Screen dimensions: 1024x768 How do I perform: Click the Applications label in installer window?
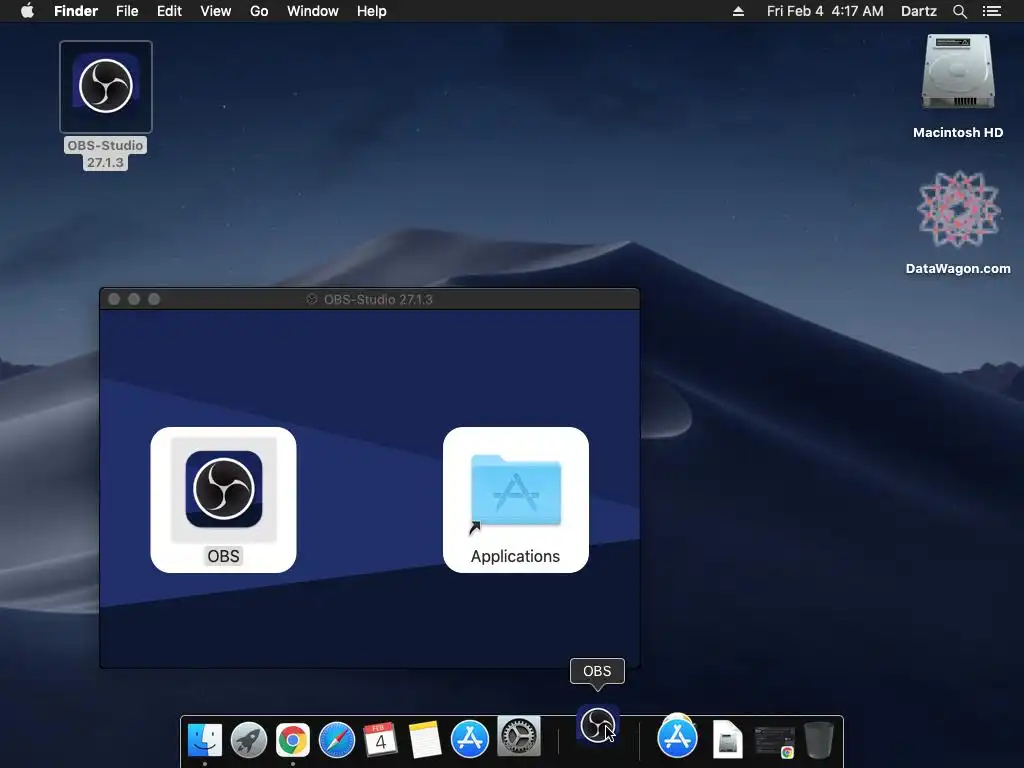(x=515, y=556)
